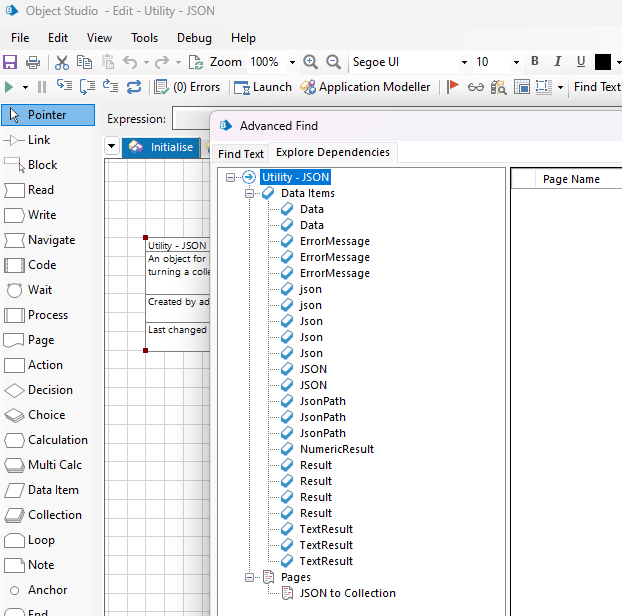This screenshot has height=616, width=622.
Task: Open the Segoe UI font dropdown
Action: pos(464,62)
